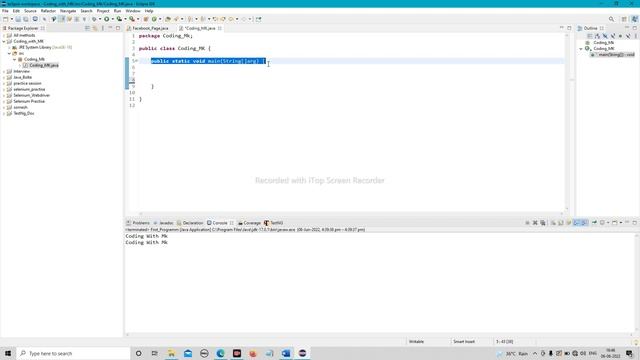Image resolution: width=640 pixels, height=360 pixels.
Task: Open the Run button dropdown arrow
Action: 113,19
